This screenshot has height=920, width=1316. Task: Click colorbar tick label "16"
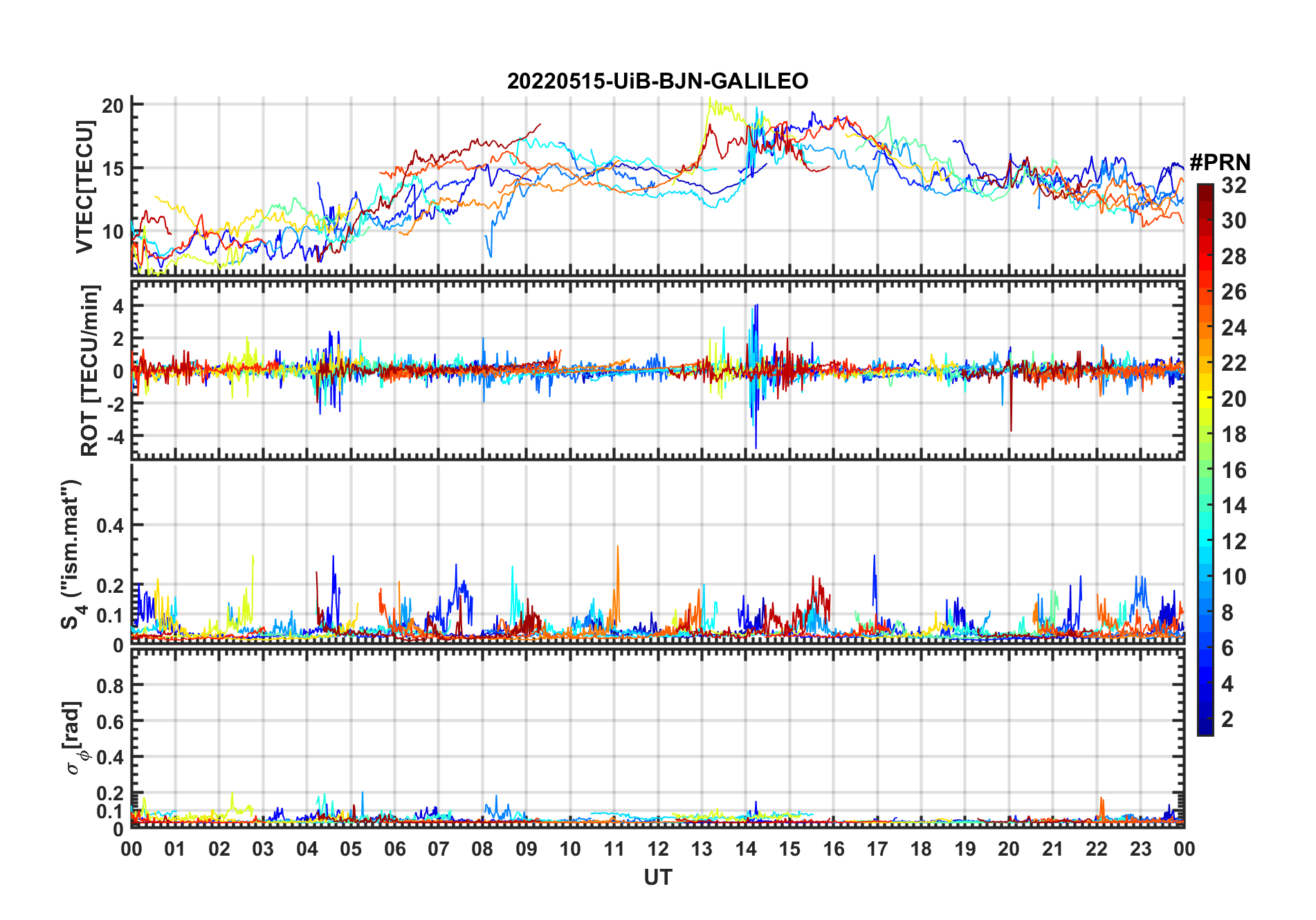point(1234,470)
